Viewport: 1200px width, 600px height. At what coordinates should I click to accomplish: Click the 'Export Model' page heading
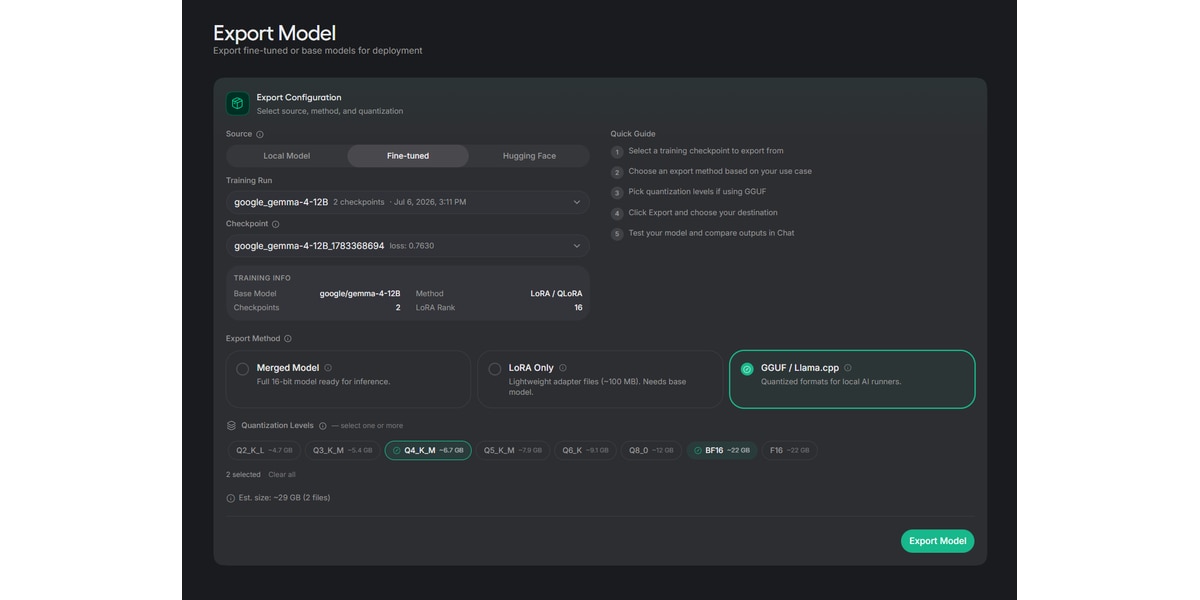[275, 33]
